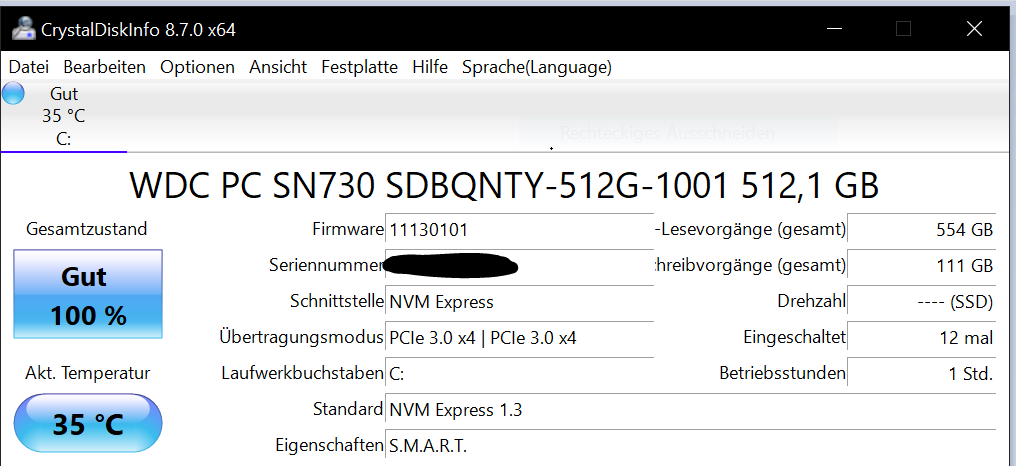This screenshot has height=466, width=1016.
Task: Click the Eigenschaften field showing S.M.A.R.T.
Action: [690, 446]
